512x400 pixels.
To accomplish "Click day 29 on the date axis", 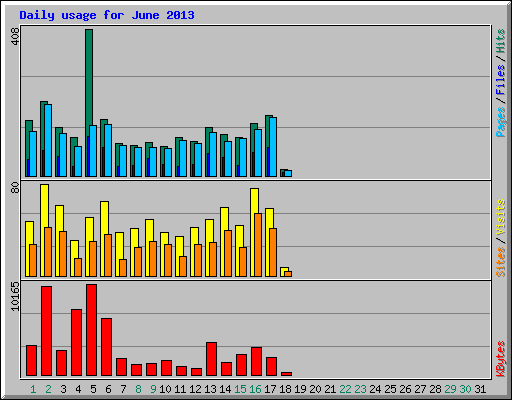I will pos(450,389).
